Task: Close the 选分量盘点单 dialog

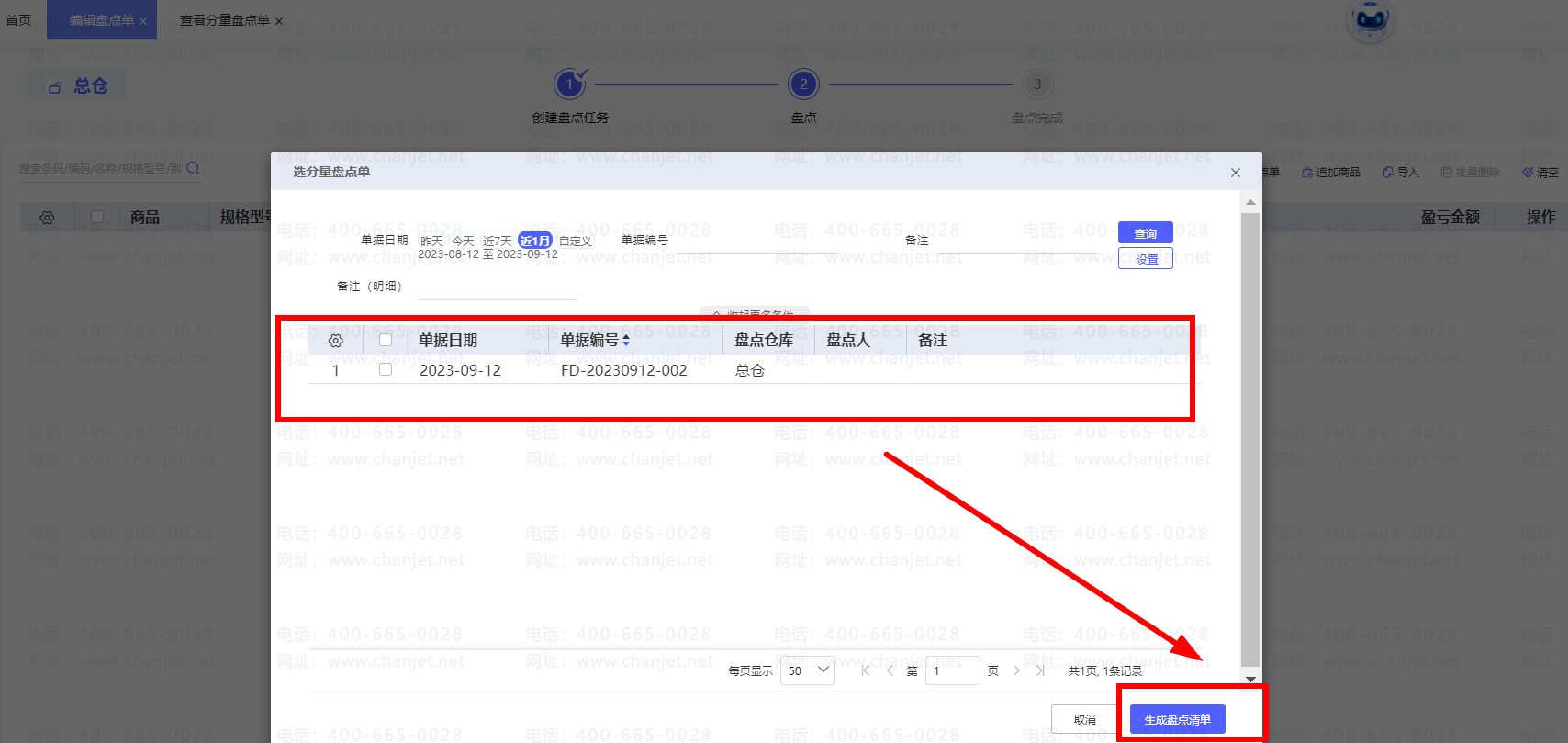Action: 1236,173
